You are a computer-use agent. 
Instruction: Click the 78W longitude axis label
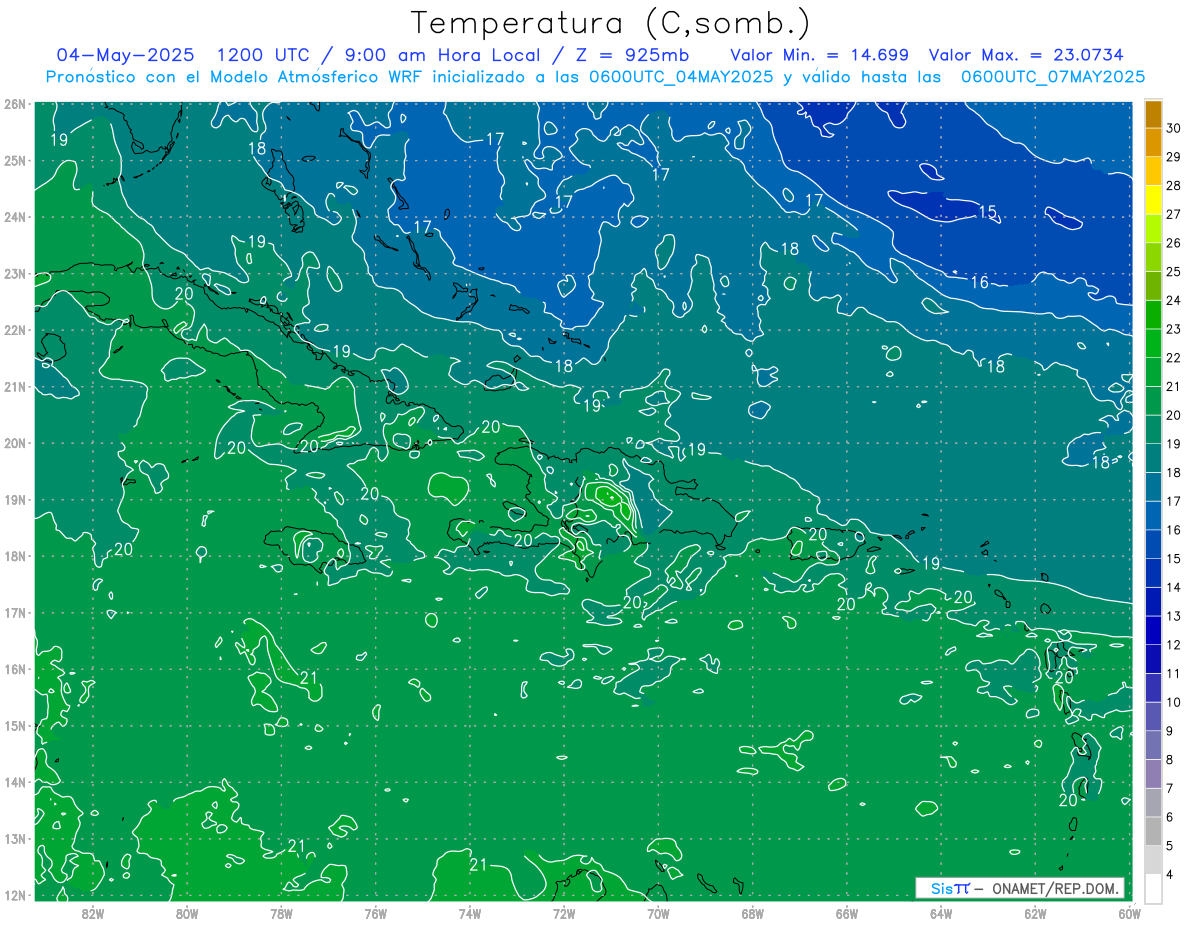coord(281,913)
